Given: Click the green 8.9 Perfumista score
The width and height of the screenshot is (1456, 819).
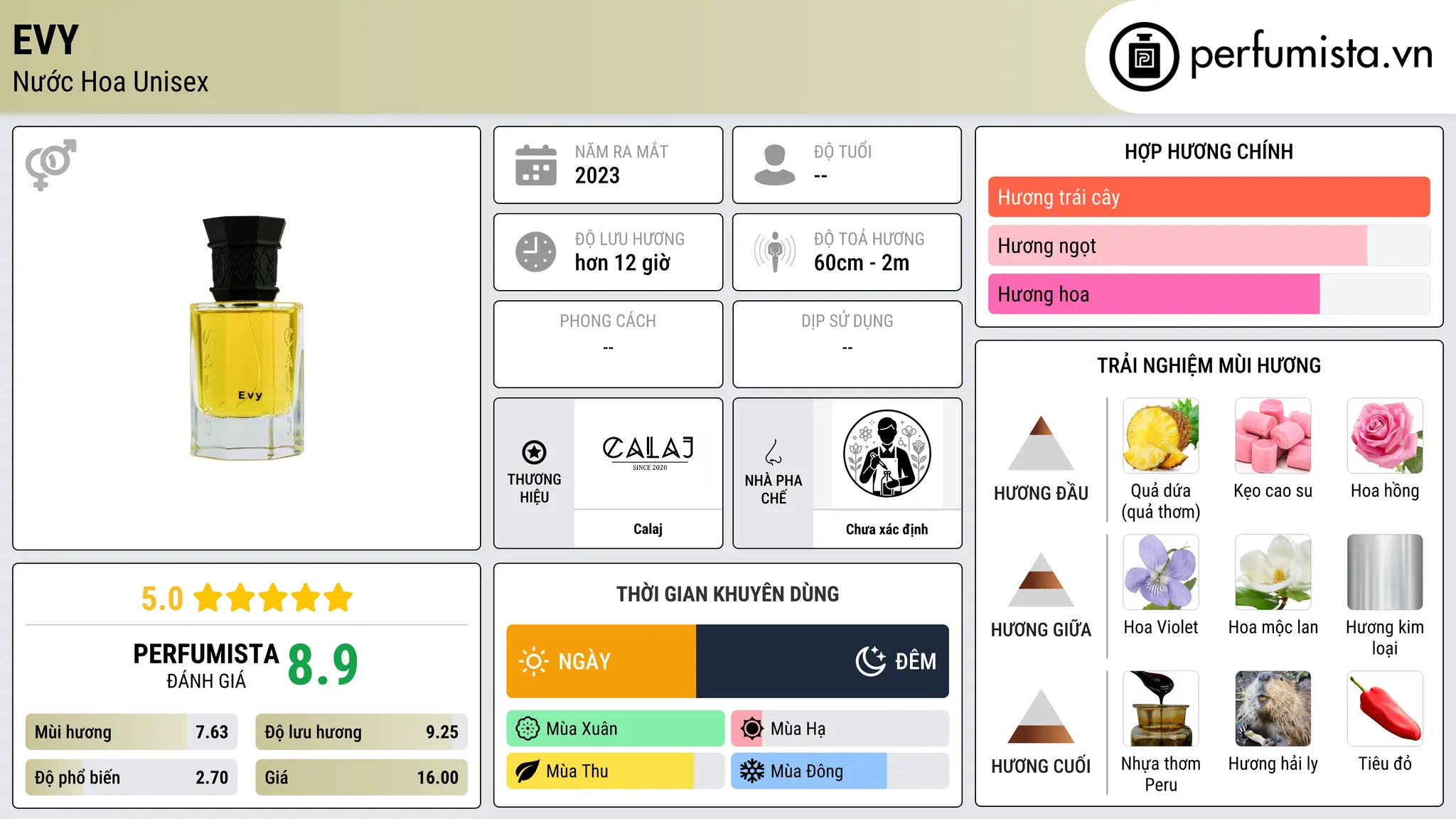Looking at the screenshot, I should coord(323,665).
